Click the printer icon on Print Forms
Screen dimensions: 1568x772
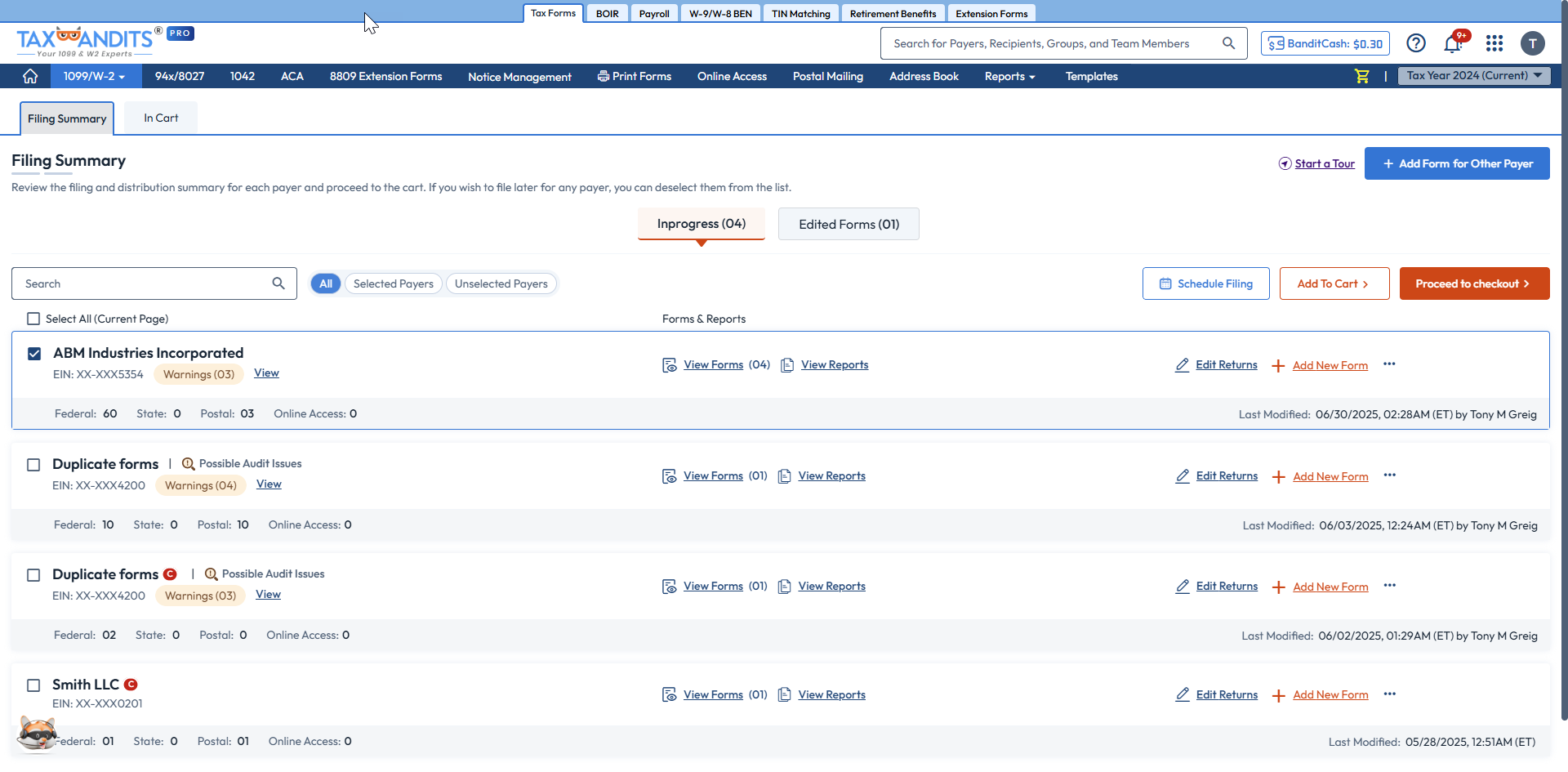pyautogui.click(x=603, y=76)
